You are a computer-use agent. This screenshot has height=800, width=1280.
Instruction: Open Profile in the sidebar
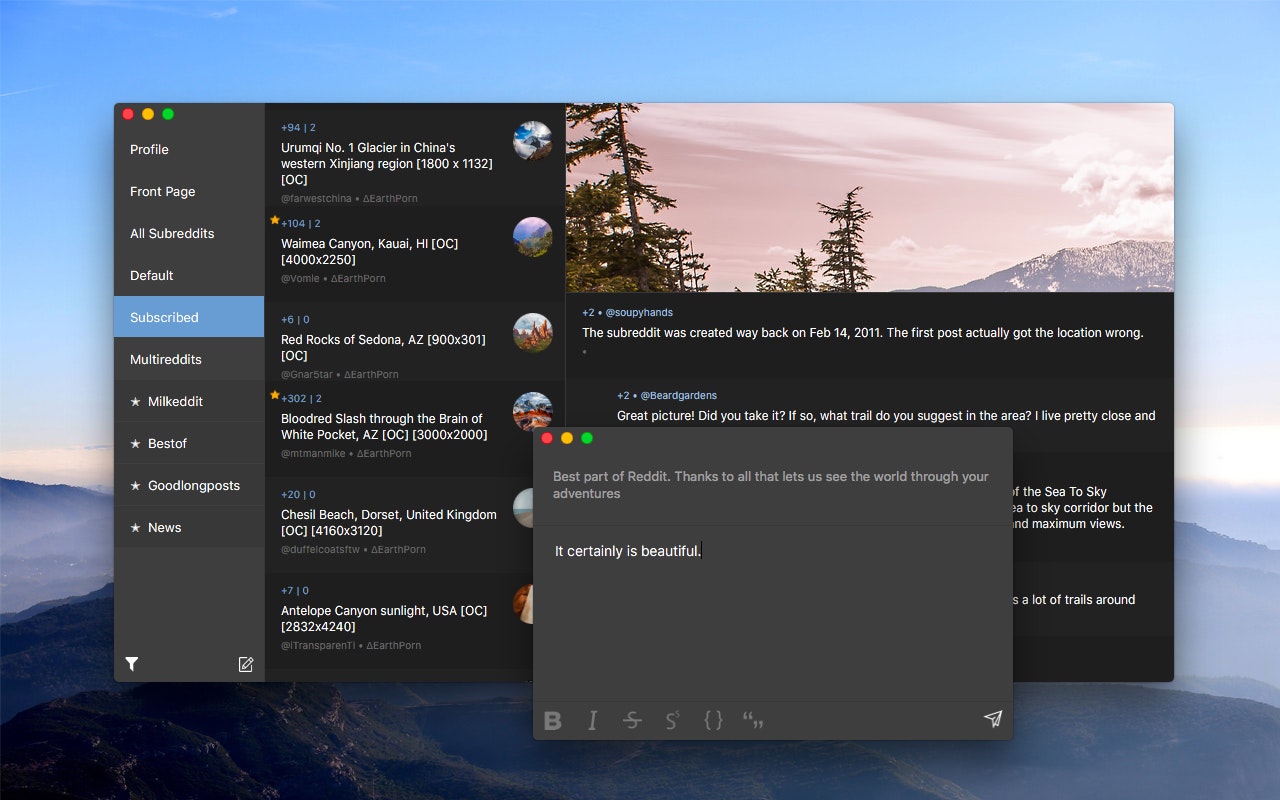click(189, 149)
